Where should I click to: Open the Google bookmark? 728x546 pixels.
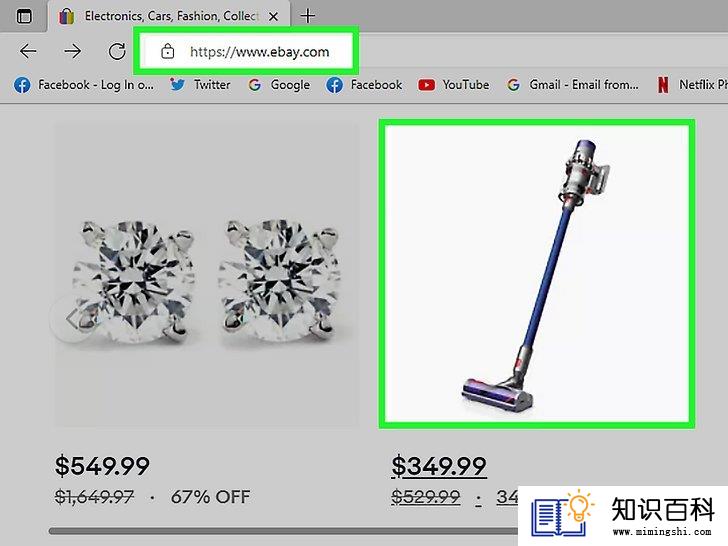pos(279,85)
